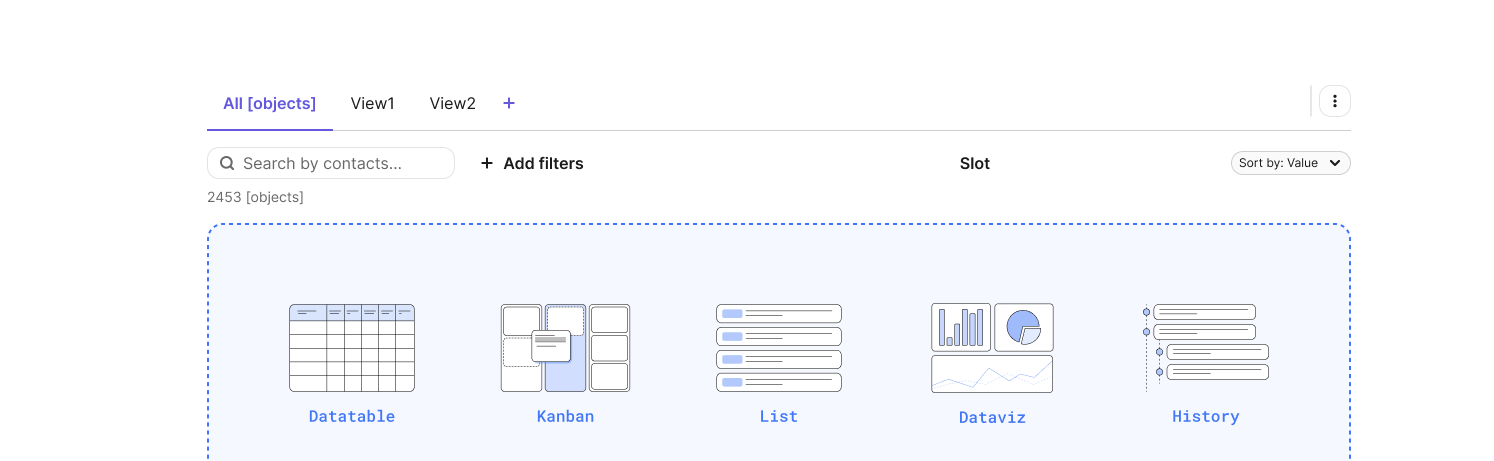Click the Datatable text label
1494x461 pixels.
click(352, 416)
